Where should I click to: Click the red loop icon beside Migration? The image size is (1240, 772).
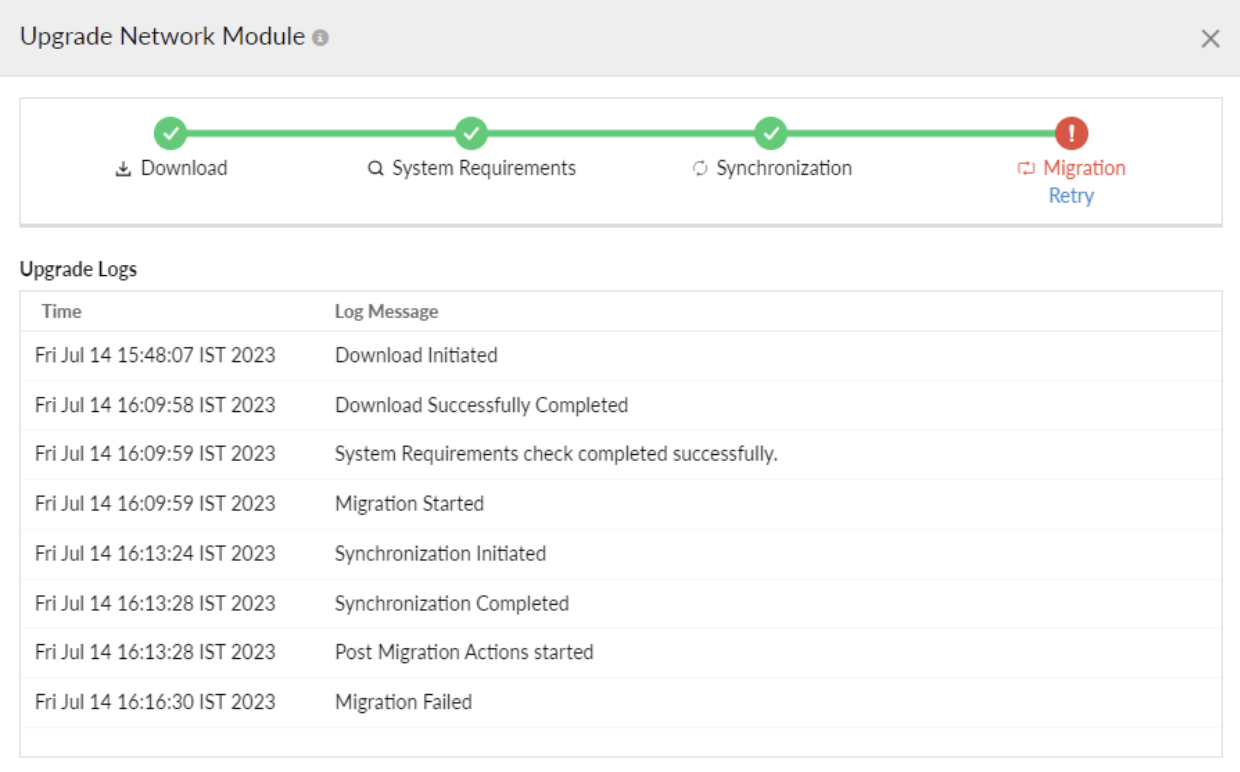pos(1025,169)
